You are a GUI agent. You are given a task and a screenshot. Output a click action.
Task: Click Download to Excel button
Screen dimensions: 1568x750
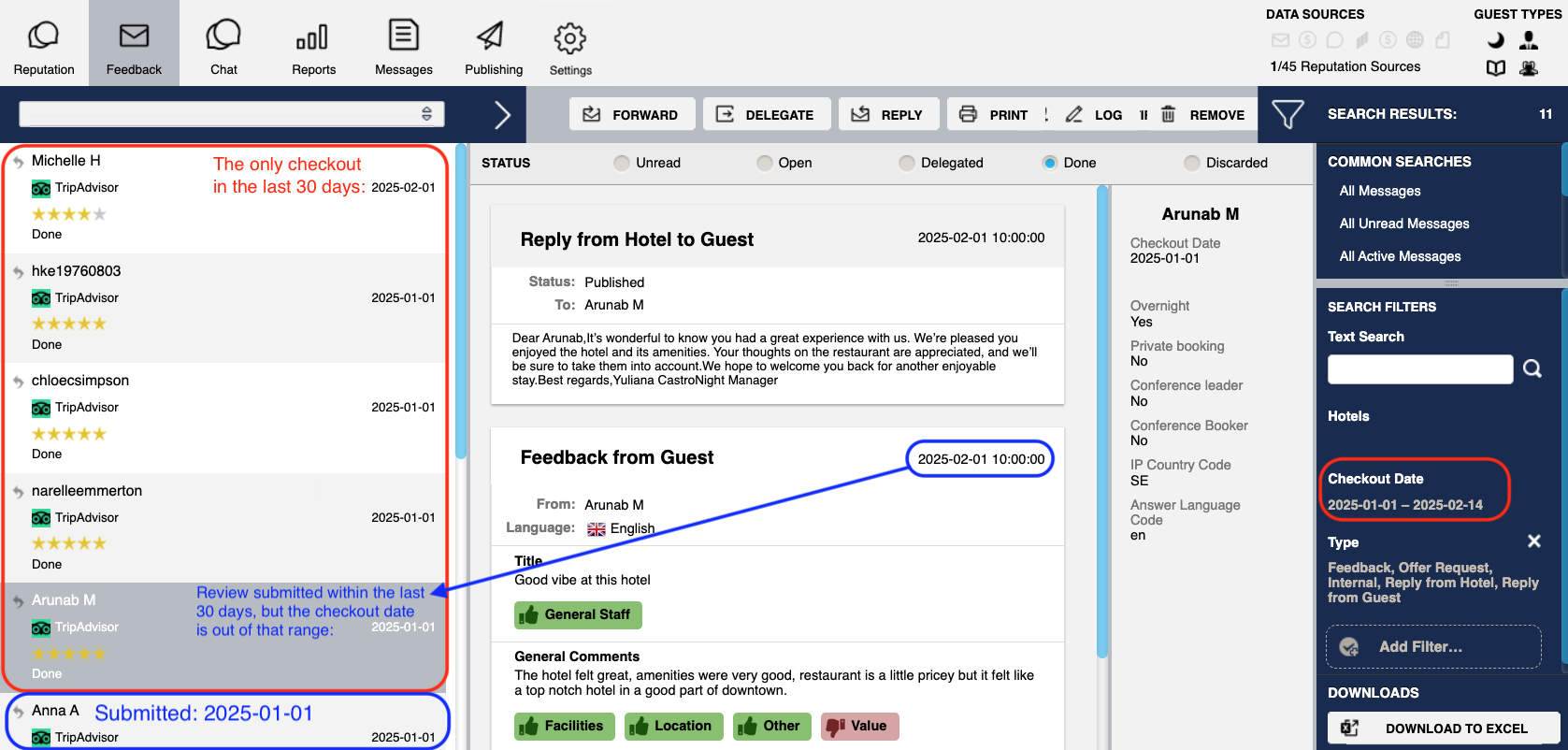pos(1444,728)
